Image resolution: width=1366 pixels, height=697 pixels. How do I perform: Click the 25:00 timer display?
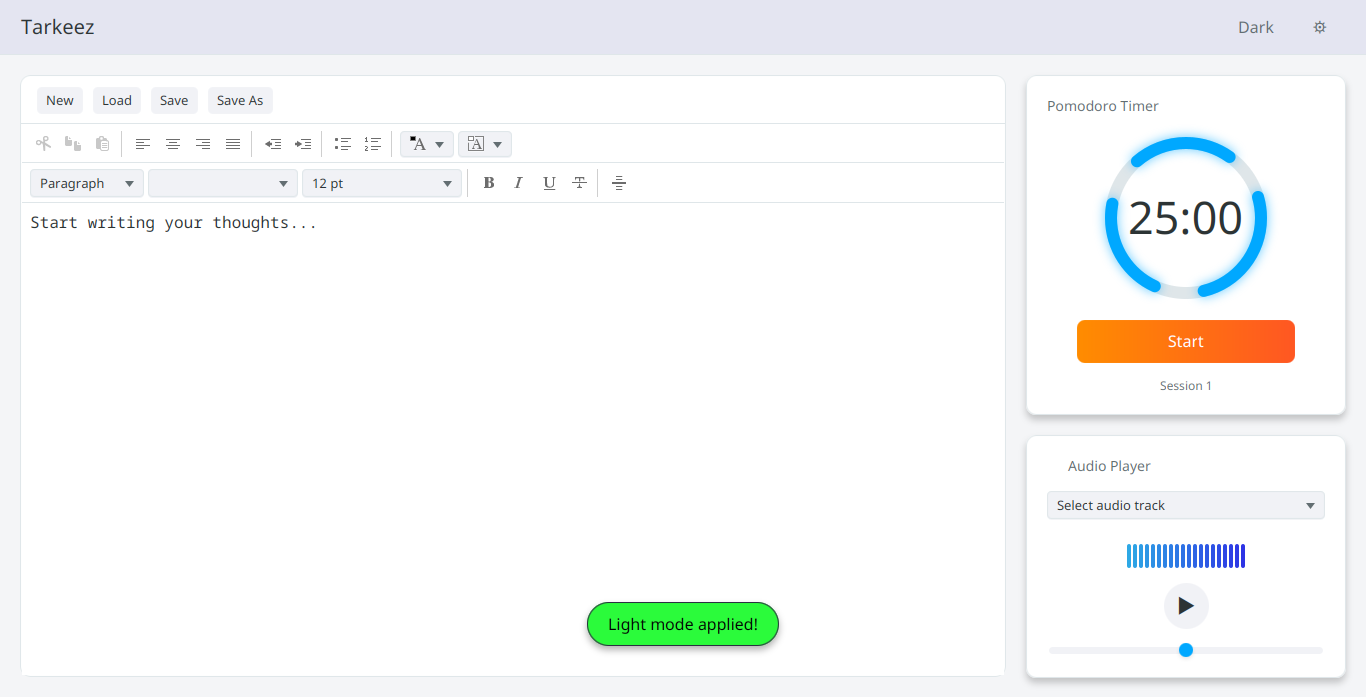tap(1186, 218)
